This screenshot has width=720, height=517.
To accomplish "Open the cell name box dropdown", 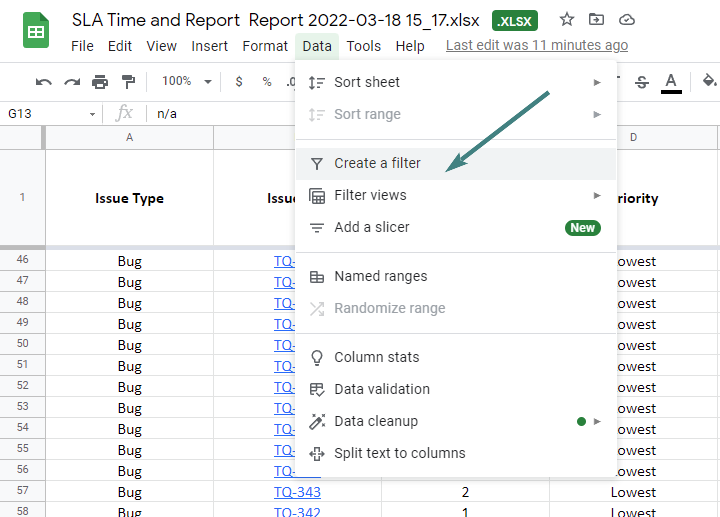I will (x=93, y=114).
